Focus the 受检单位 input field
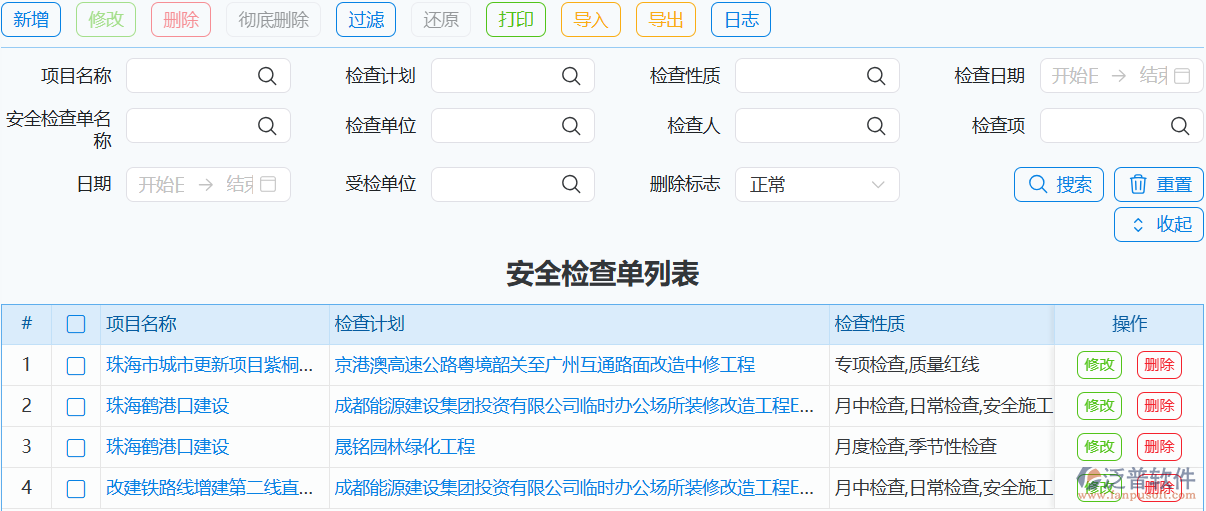 512,184
